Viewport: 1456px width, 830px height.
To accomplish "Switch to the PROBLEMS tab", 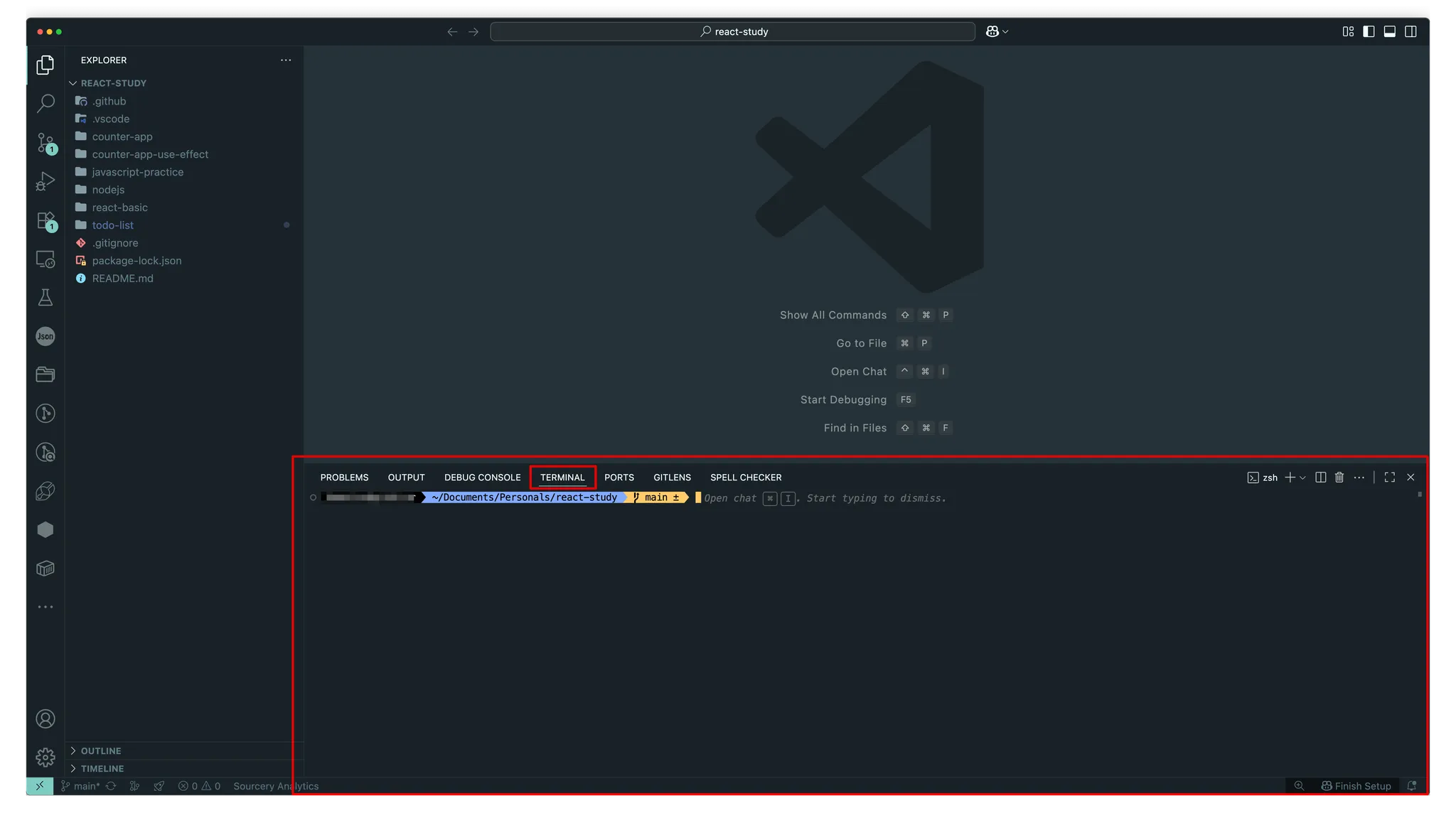I will pyautogui.click(x=344, y=478).
